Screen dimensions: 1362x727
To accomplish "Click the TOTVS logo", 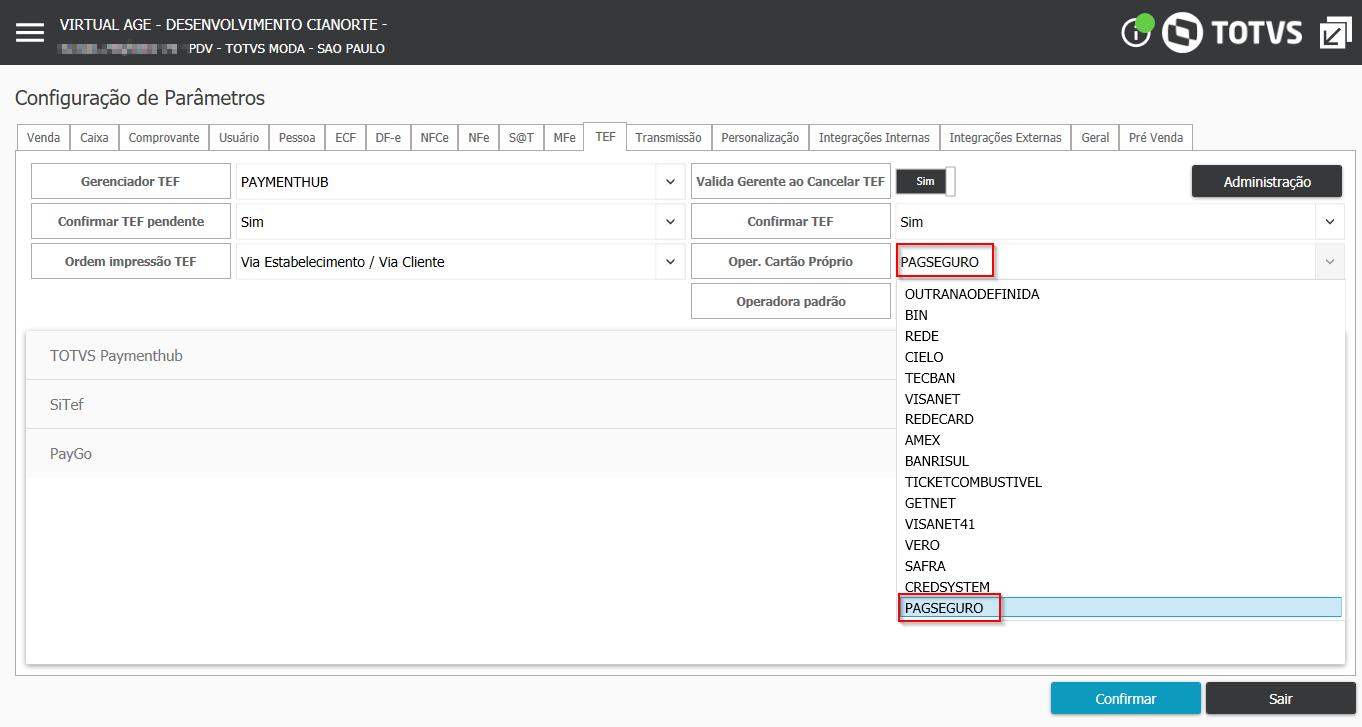I will pos(1232,32).
